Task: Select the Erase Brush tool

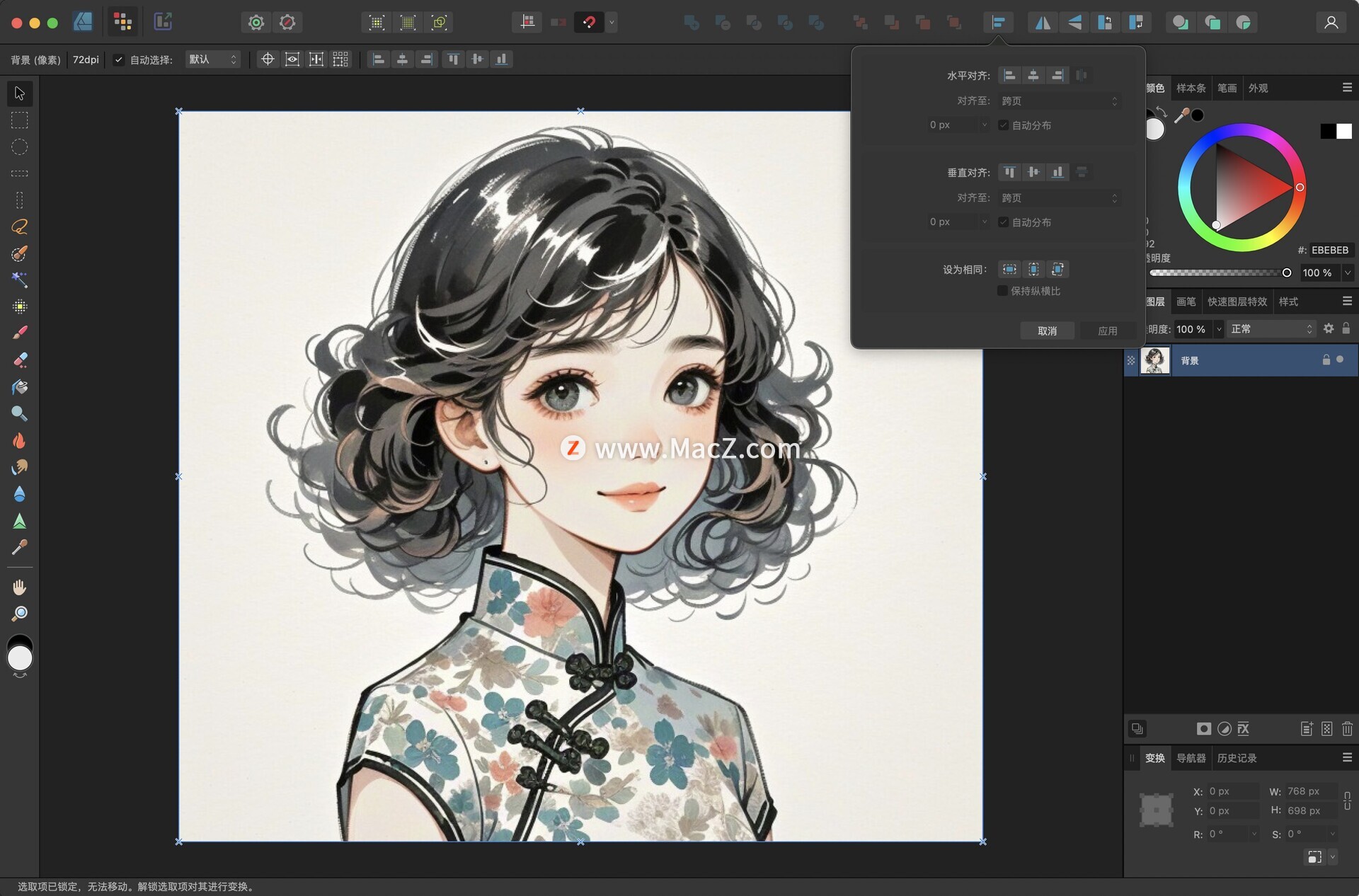Action: pyautogui.click(x=19, y=360)
